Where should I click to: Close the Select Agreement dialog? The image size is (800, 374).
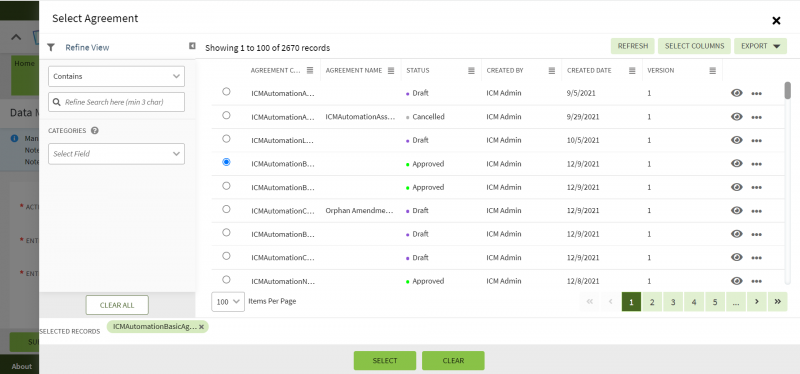(x=776, y=20)
